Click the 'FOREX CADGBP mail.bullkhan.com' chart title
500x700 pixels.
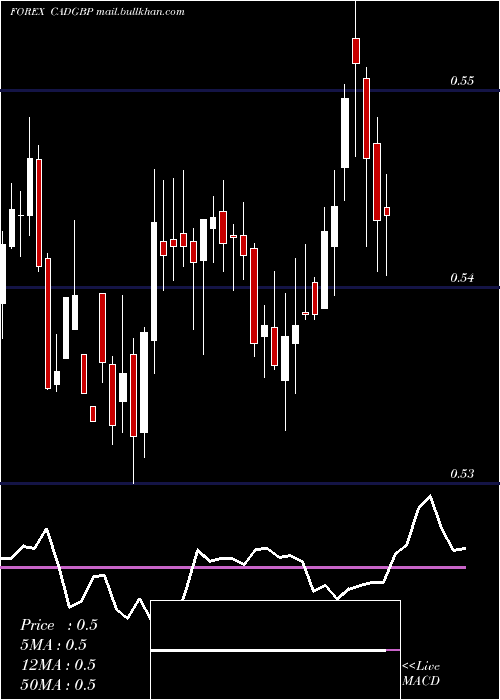pos(97,12)
